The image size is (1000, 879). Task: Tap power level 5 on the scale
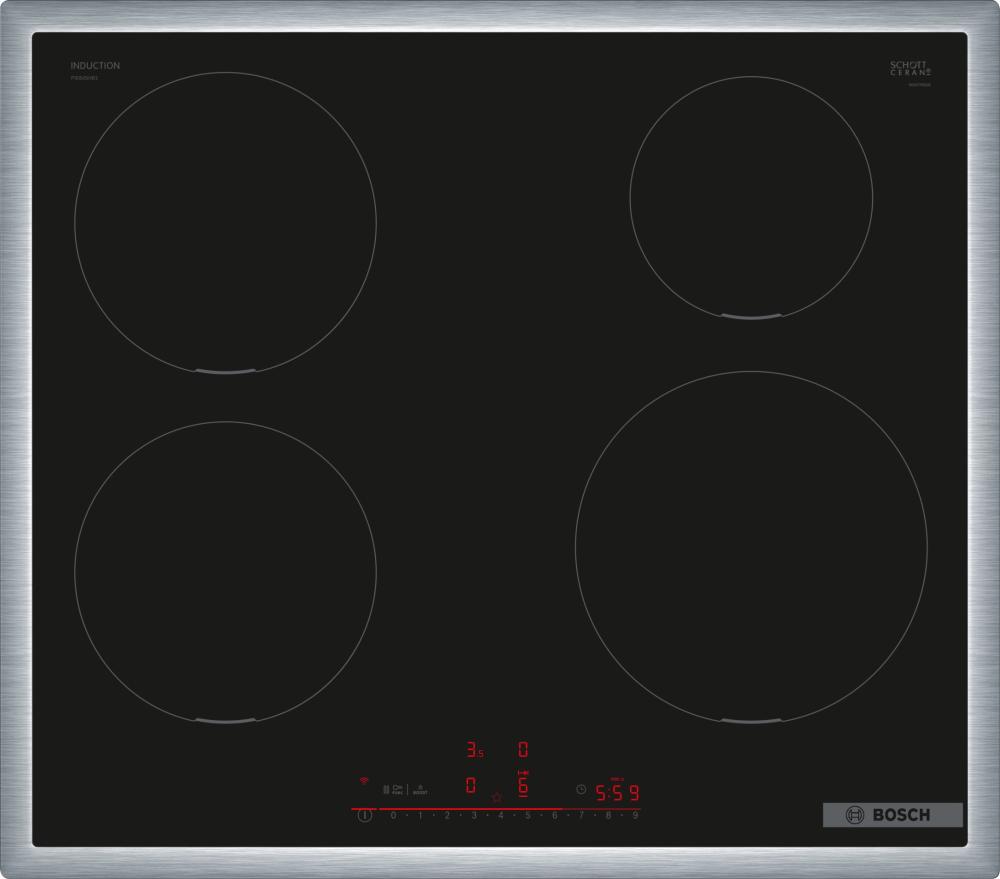tap(527, 816)
